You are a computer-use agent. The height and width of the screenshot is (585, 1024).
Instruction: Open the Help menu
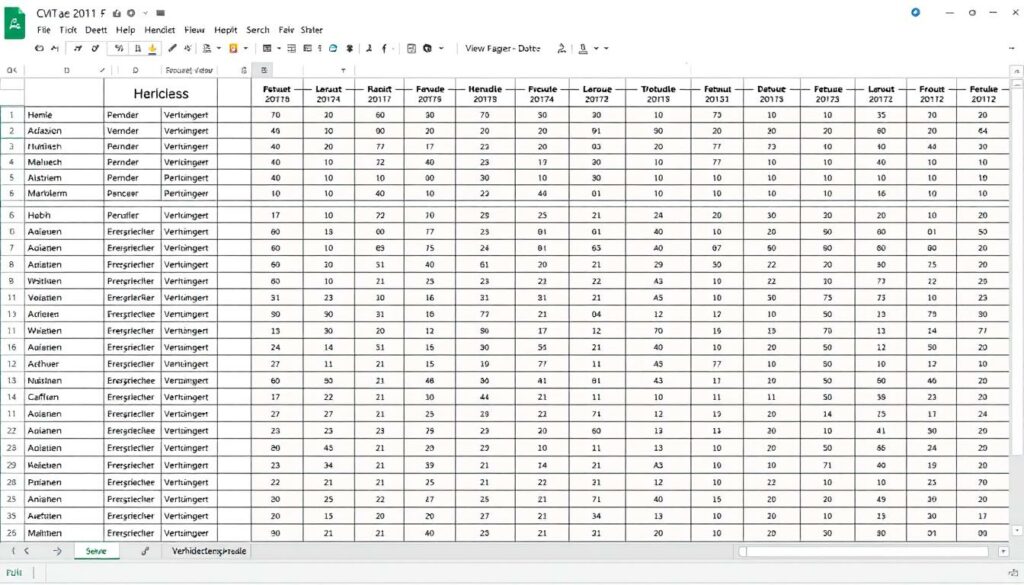[x=125, y=30]
